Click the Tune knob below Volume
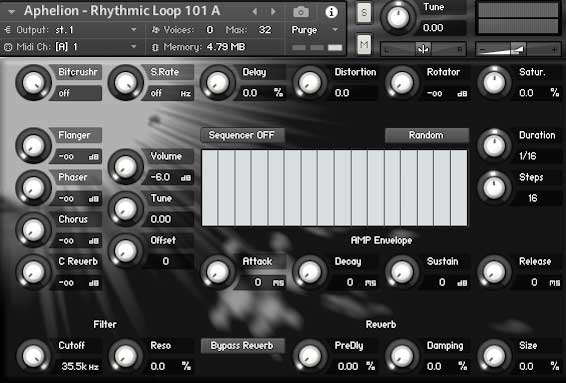566x383 pixels. click(126, 209)
